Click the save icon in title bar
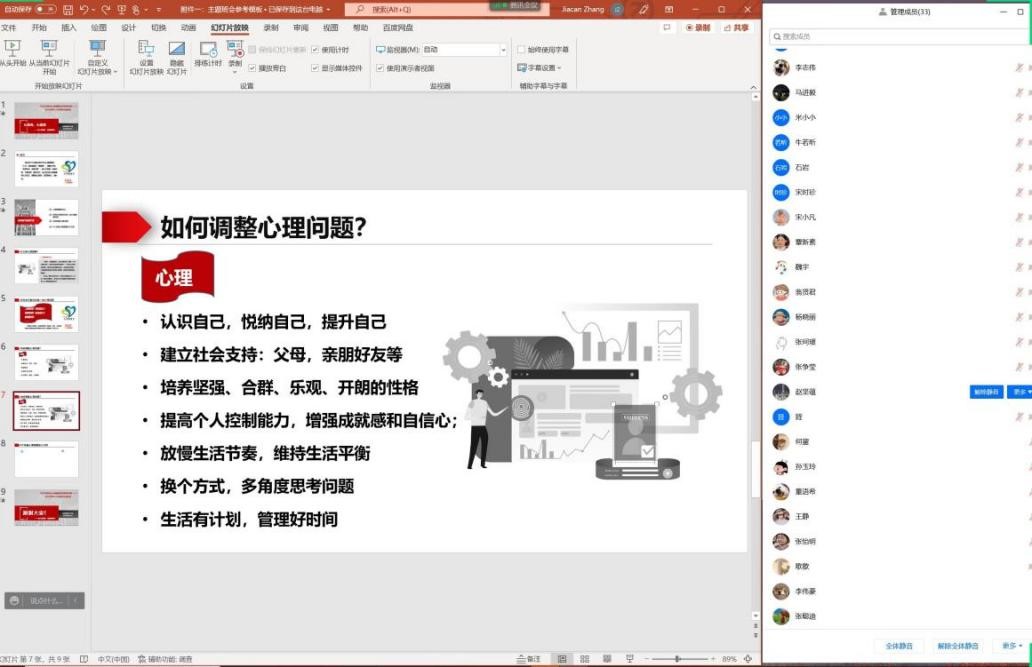The image size is (1032, 667). [67, 9]
